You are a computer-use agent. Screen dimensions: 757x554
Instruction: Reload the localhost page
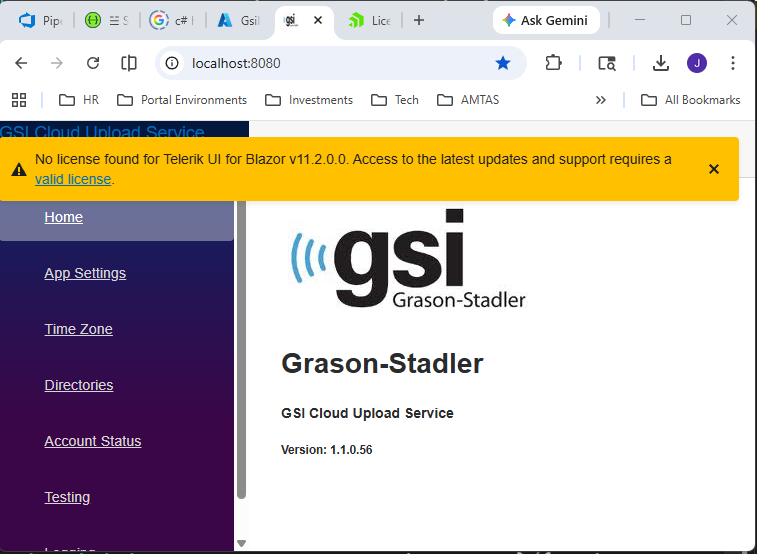tap(93, 63)
